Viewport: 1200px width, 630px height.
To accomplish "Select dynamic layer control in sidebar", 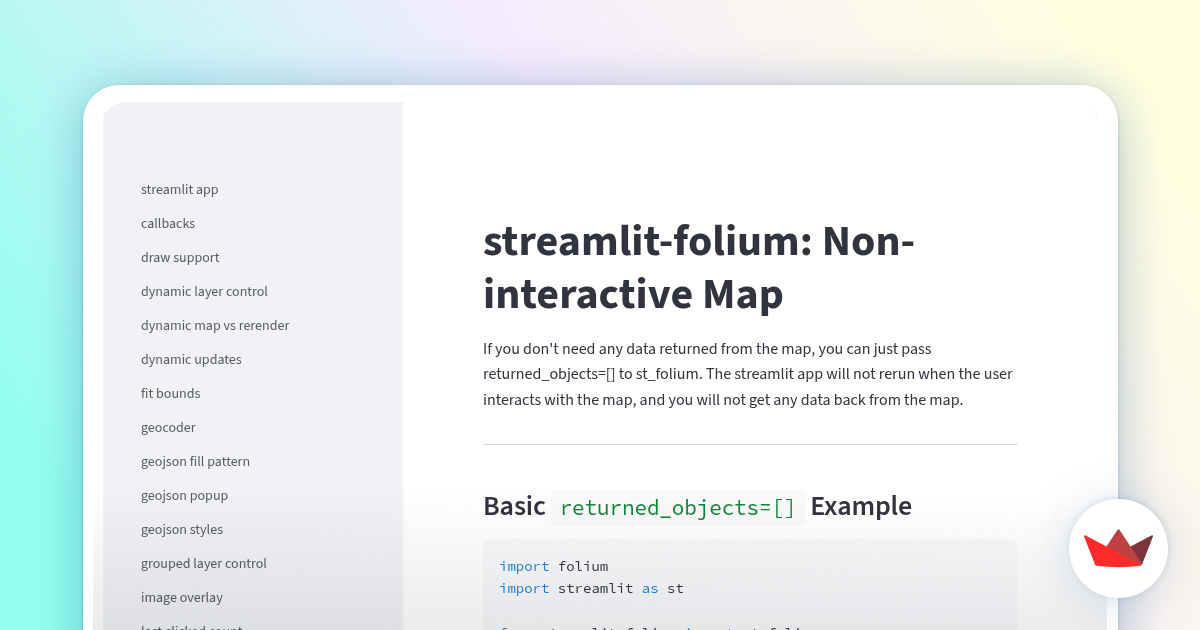I will click(x=204, y=291).
